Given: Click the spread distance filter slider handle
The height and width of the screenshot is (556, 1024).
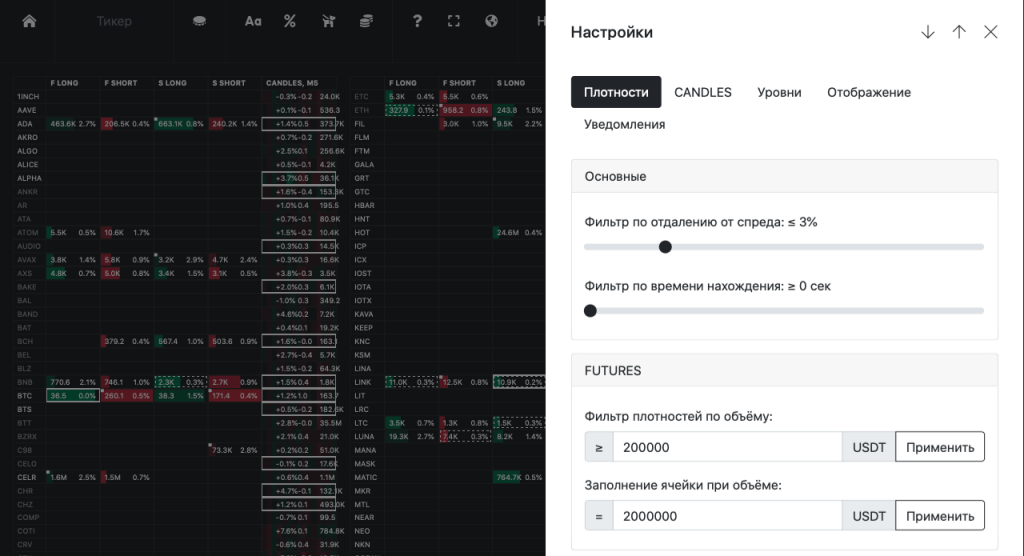Looking at the screenshot, I should pyautogui.click(x=665, y=247).
